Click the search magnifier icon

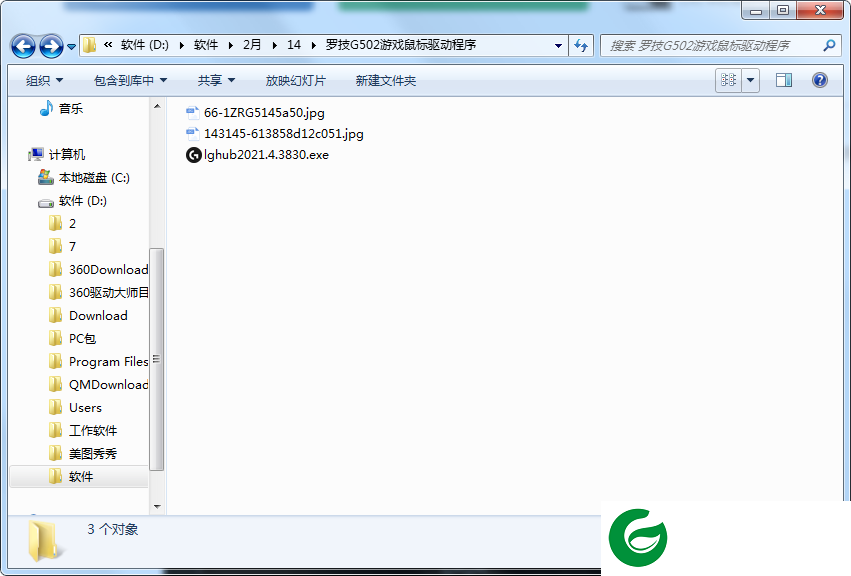(x=829, y=46)
